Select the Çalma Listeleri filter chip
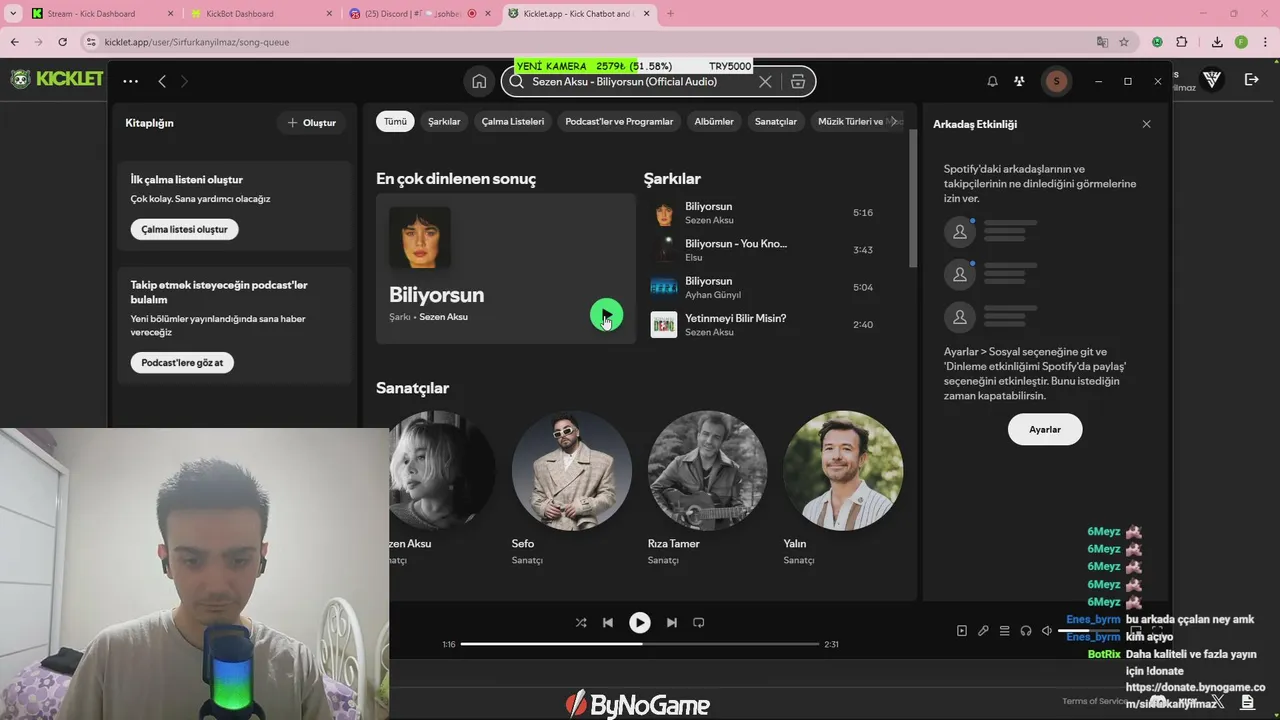 coord(513,121)
